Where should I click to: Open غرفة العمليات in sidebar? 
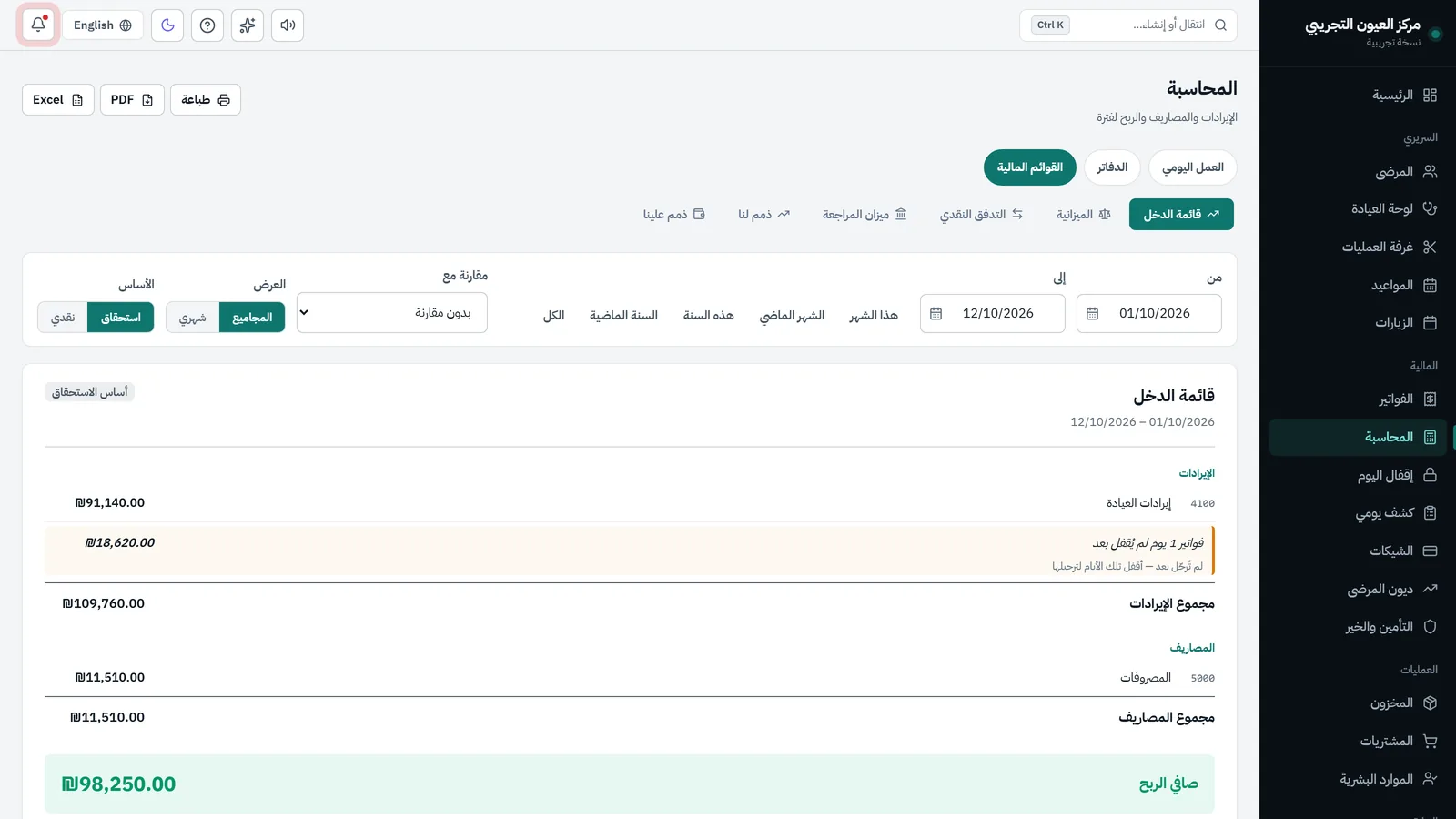[1358, 248]
